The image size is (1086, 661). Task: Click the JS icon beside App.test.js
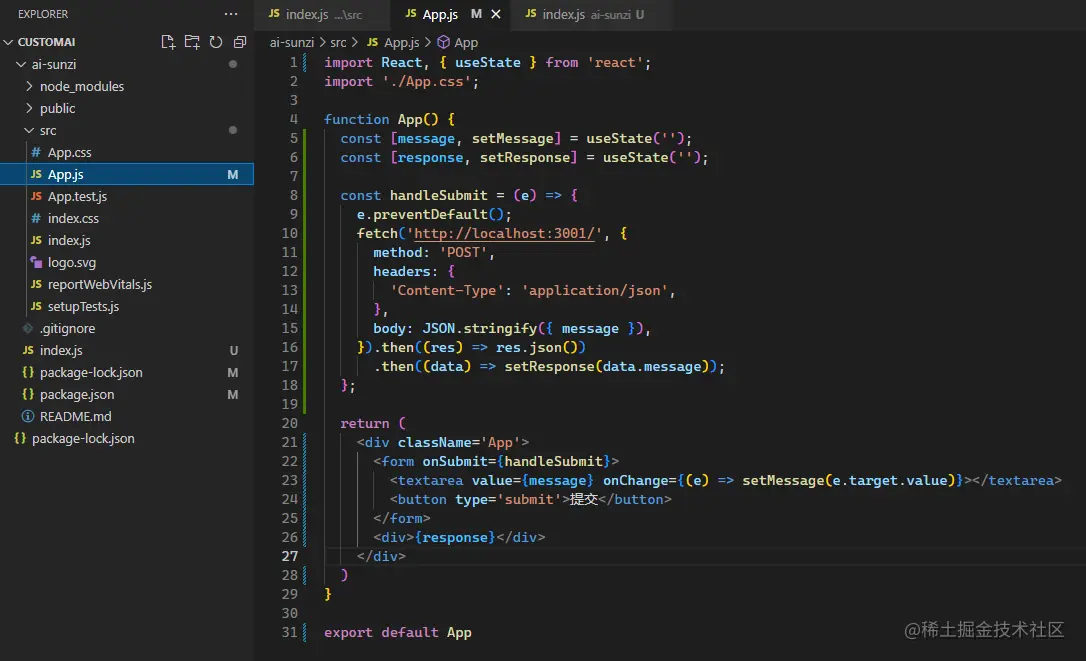pos(36,197)
